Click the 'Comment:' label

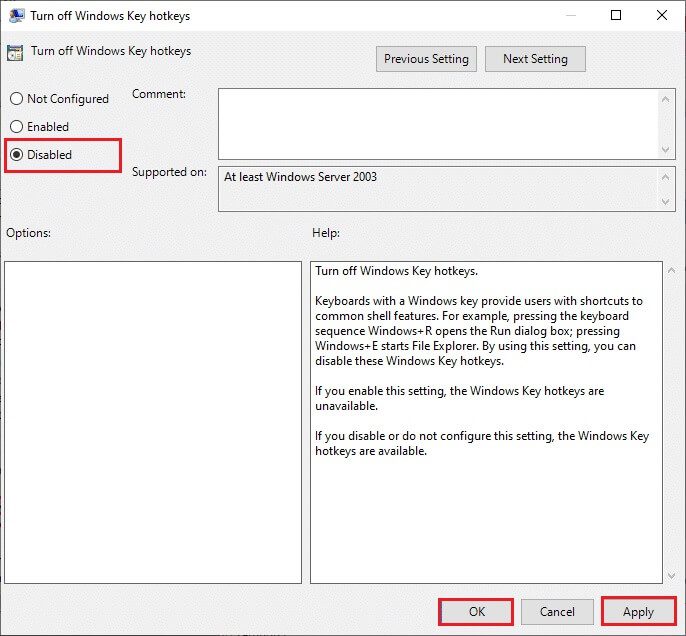159,94
